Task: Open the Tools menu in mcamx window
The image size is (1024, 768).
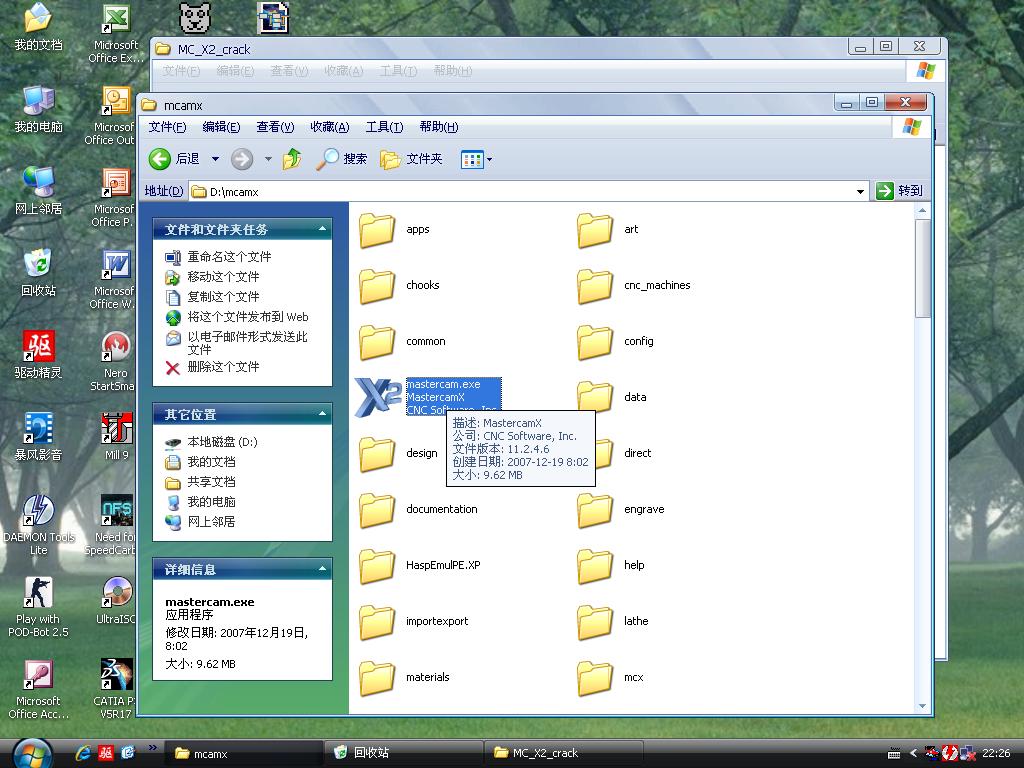Action: click(384, 127)
